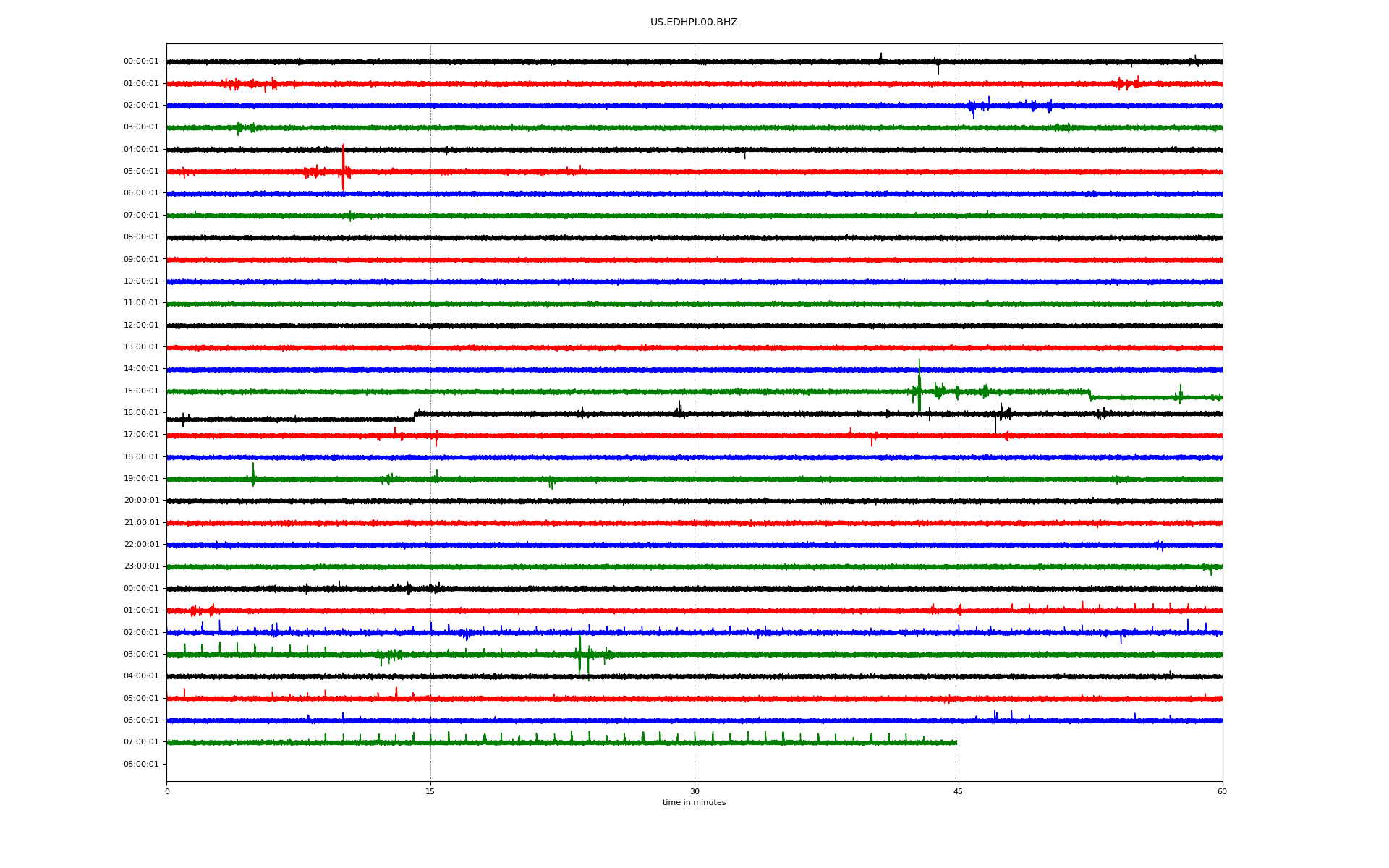Click the 0 tick on time axis
This screenshot has height=868, width=1389.
[167, 791]
